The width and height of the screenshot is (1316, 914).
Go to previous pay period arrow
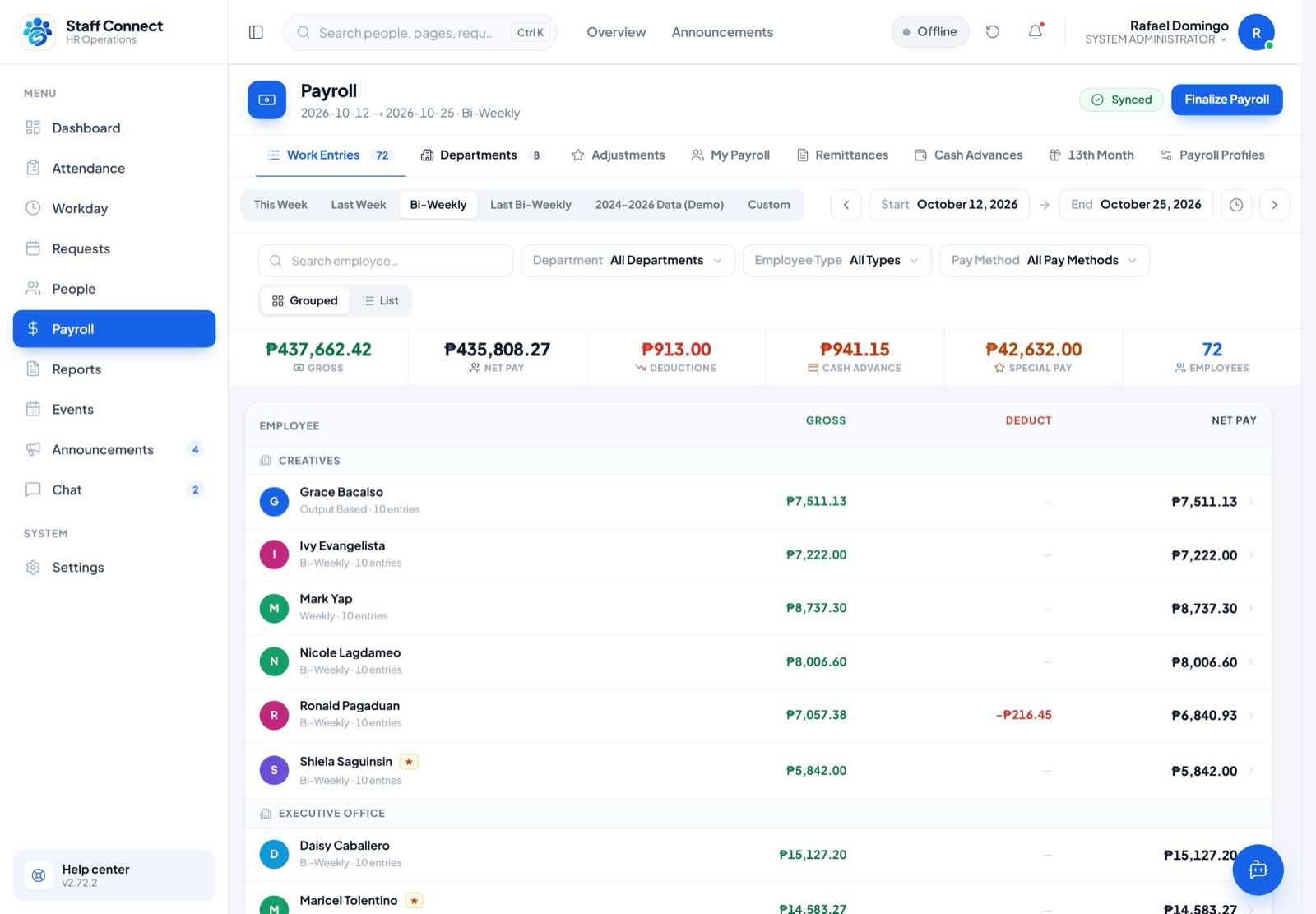(x=846, y=205)
